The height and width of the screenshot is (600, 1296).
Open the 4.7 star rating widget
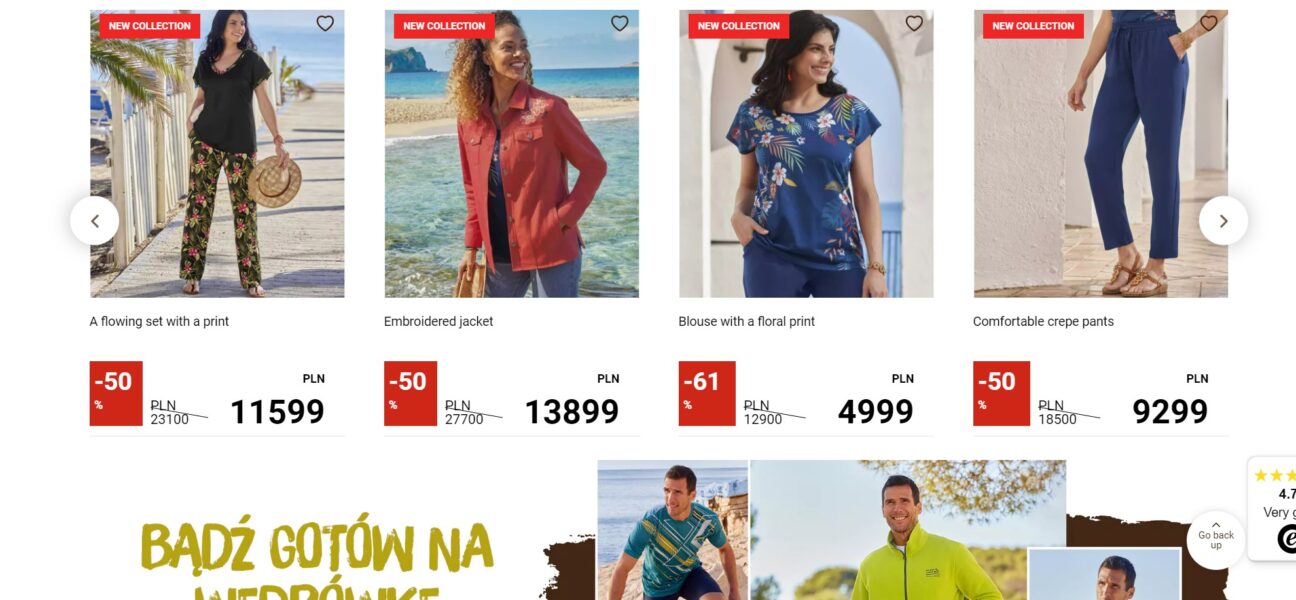pos(1272,508)
